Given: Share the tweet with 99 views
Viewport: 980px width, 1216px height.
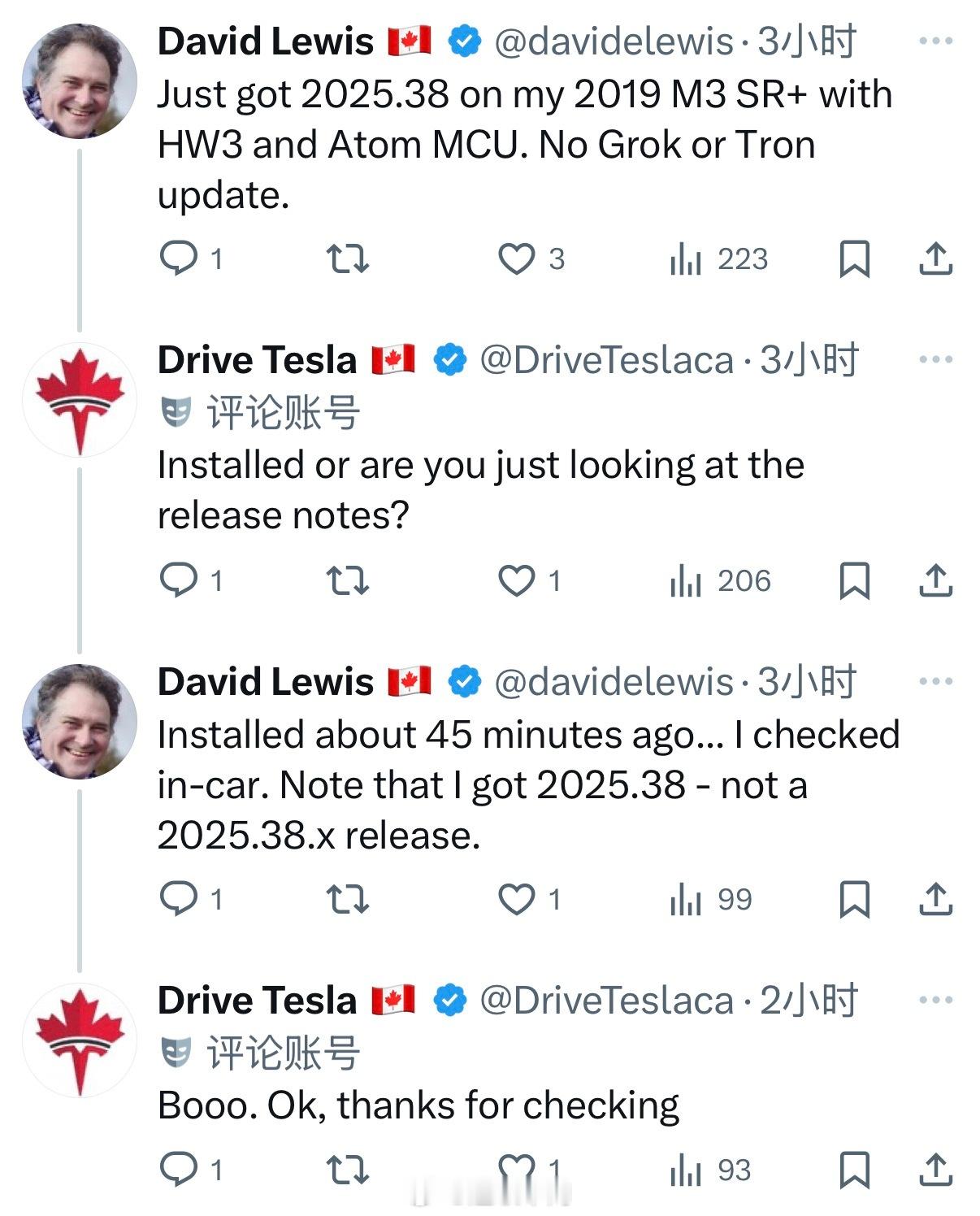Looking at the screenshot, I should (935, 899).
